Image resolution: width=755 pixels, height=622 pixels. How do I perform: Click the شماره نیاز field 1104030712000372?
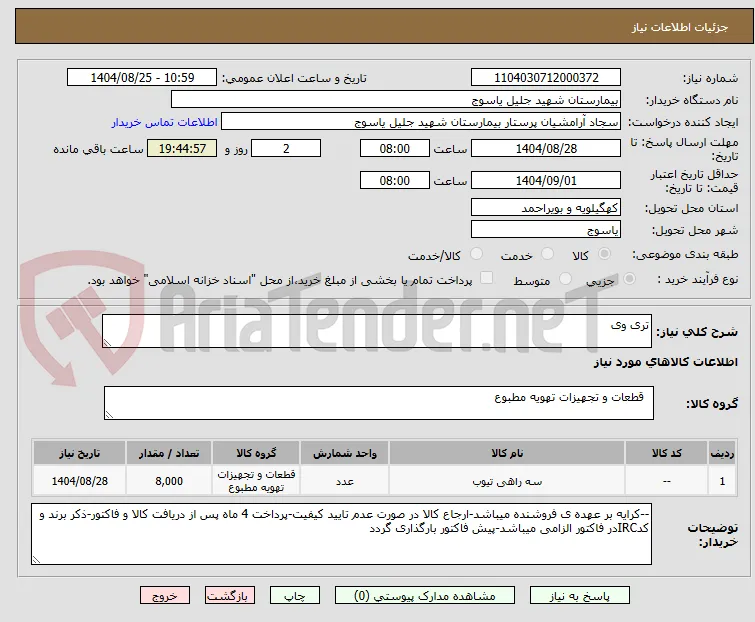(546, 78)
